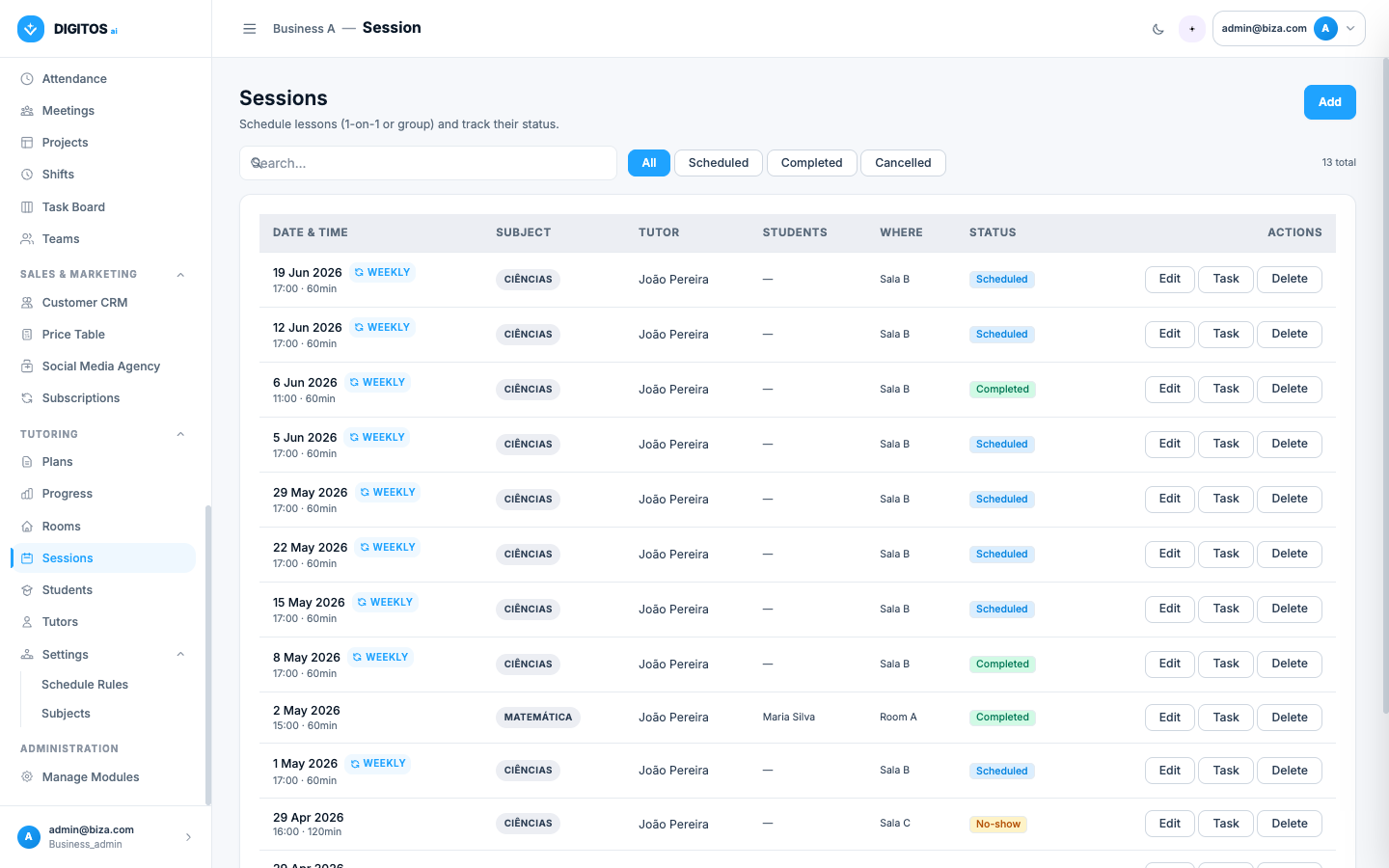Add a new session

click(1330, 102)
